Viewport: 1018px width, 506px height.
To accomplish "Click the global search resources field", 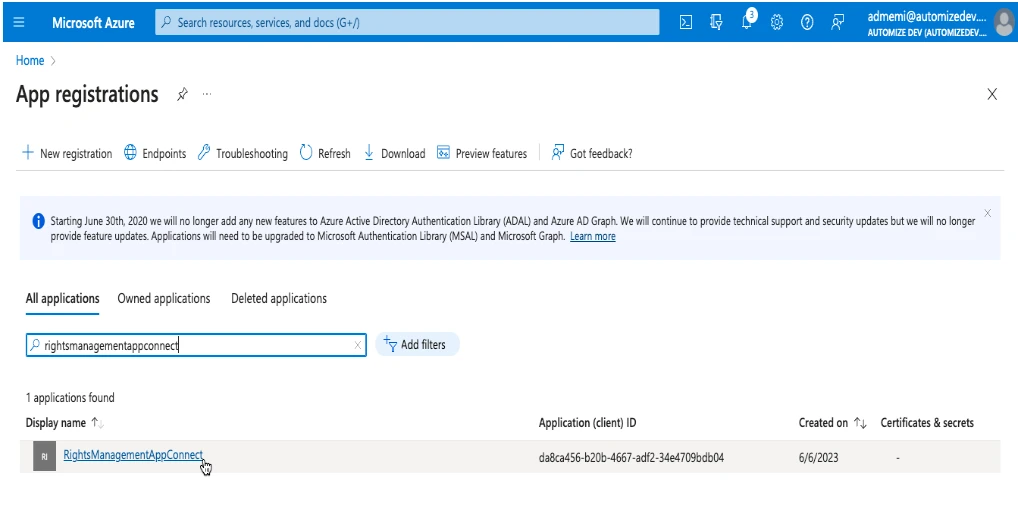I will tap(408, 22).
